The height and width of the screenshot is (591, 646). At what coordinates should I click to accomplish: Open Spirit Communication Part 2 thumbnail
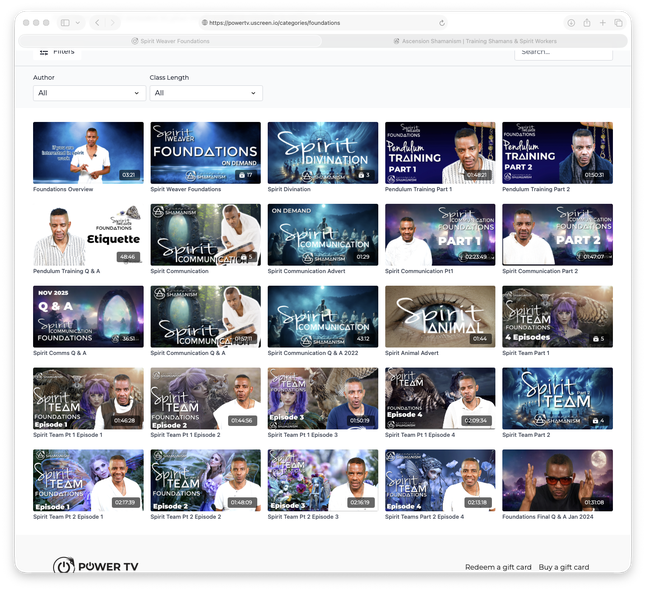[x=557, y=235]
